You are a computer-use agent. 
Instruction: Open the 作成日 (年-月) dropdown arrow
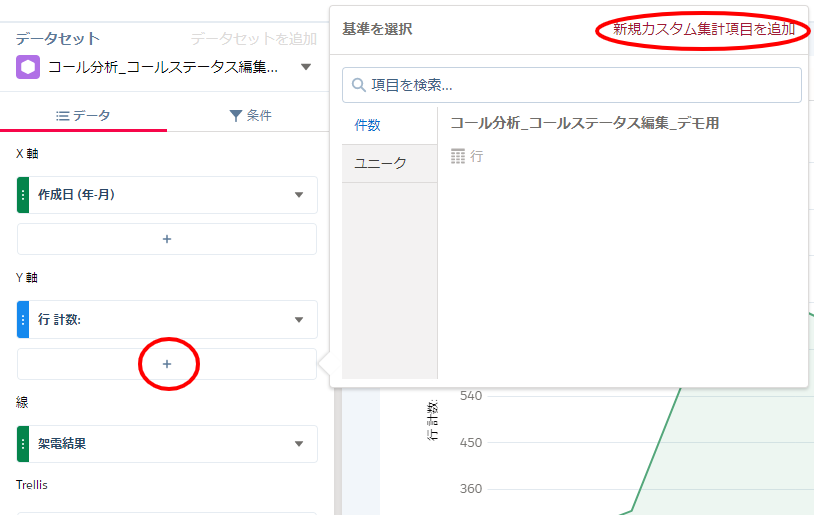pos(298,195)
